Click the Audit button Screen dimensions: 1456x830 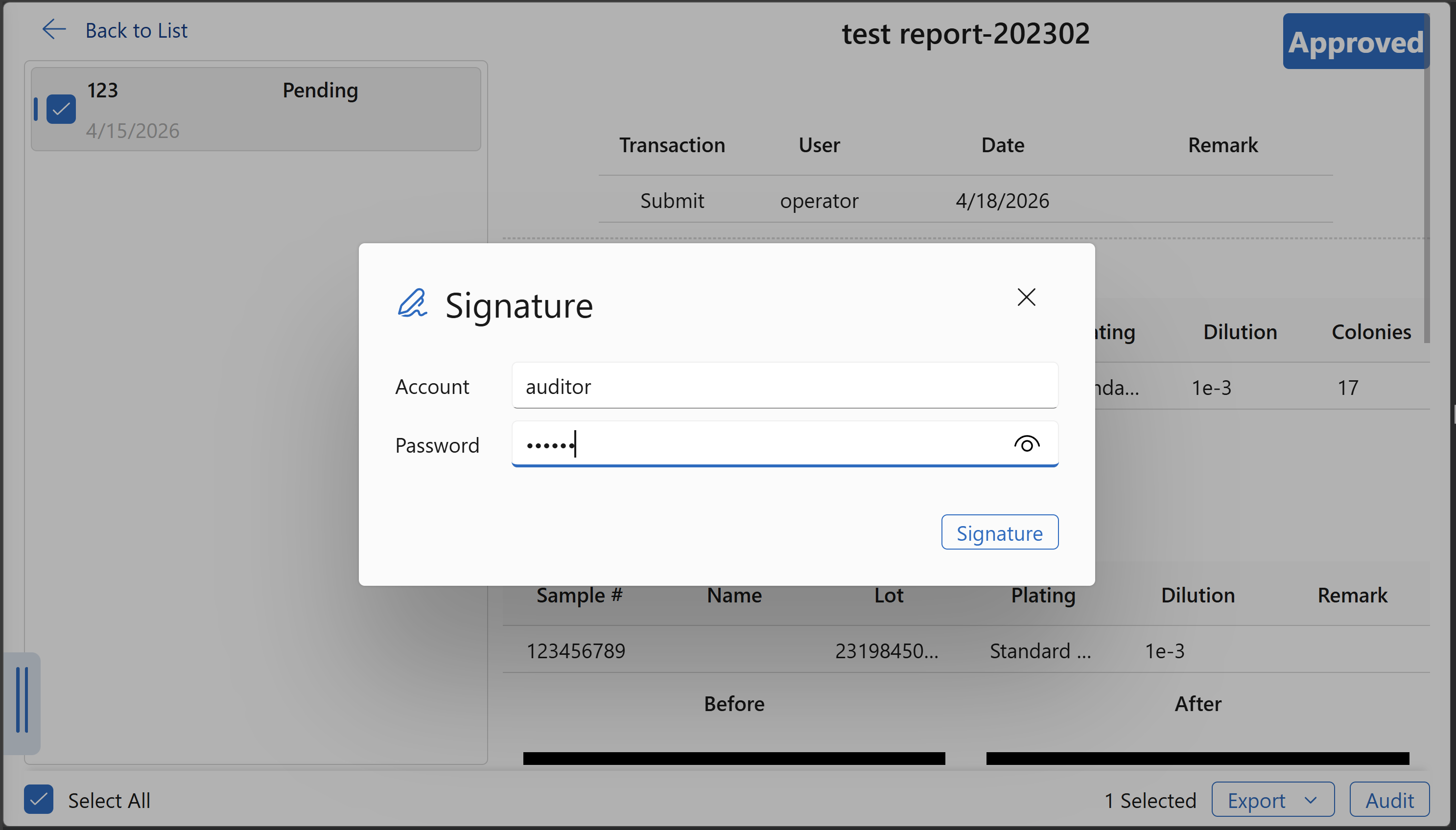[1389, 800]
